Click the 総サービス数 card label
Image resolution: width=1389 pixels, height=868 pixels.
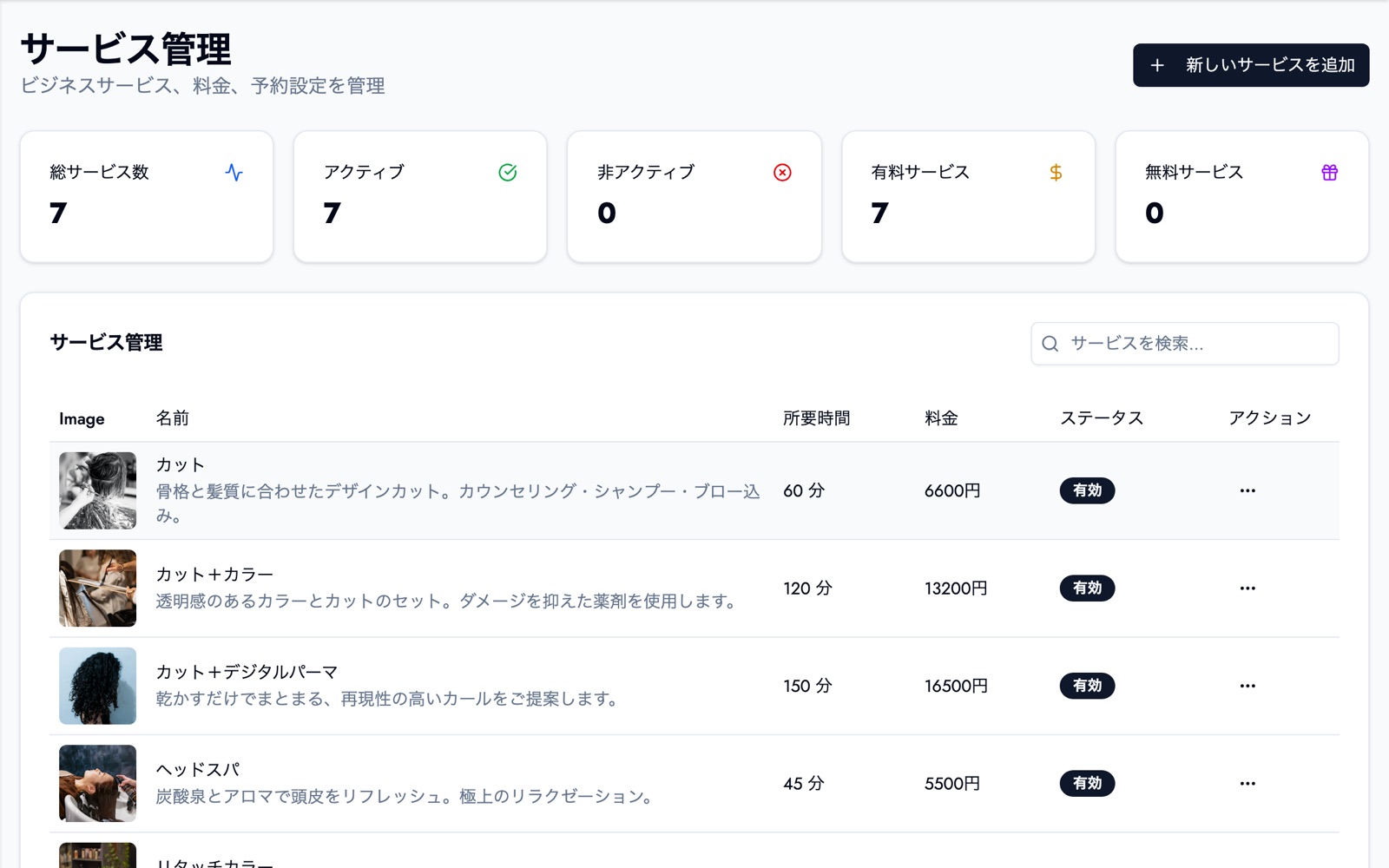coord(100,172)
